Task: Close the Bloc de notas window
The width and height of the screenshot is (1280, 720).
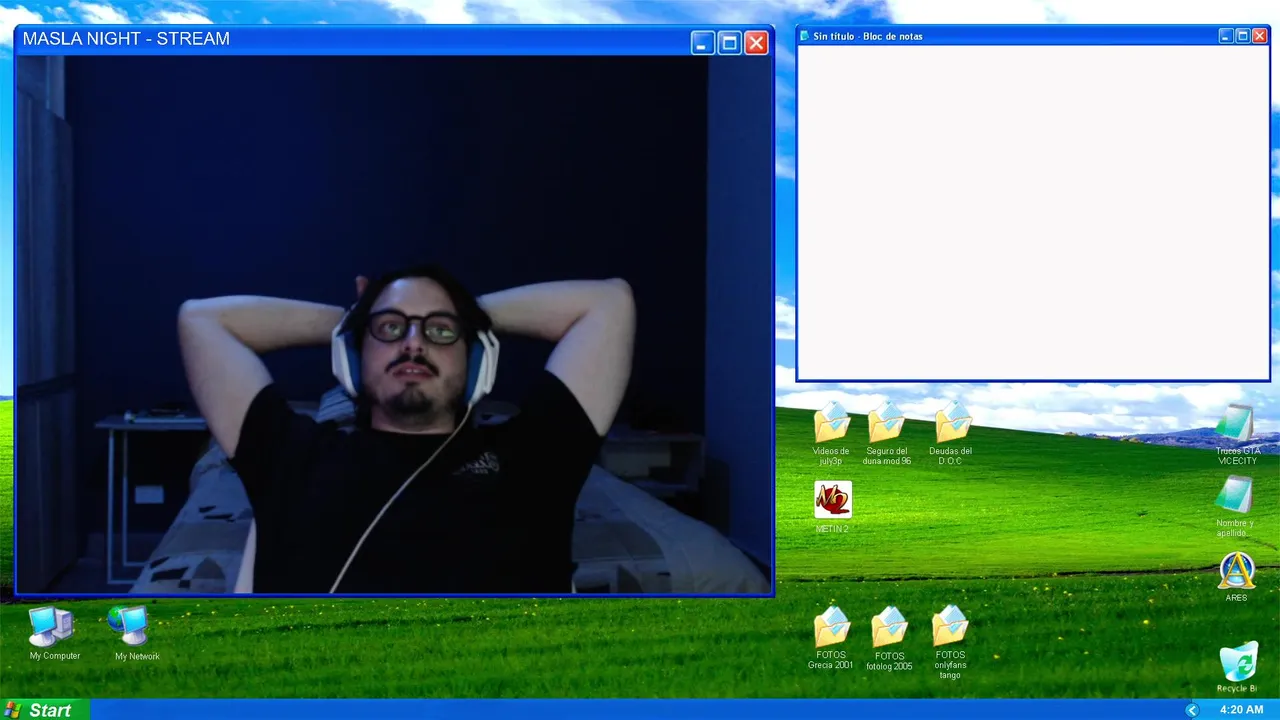Action: click(x=1260, y=36)
